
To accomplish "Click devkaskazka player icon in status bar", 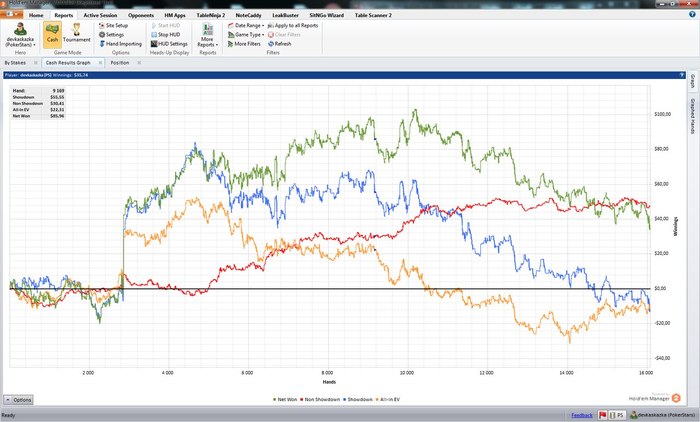I will tap(633, 415).
